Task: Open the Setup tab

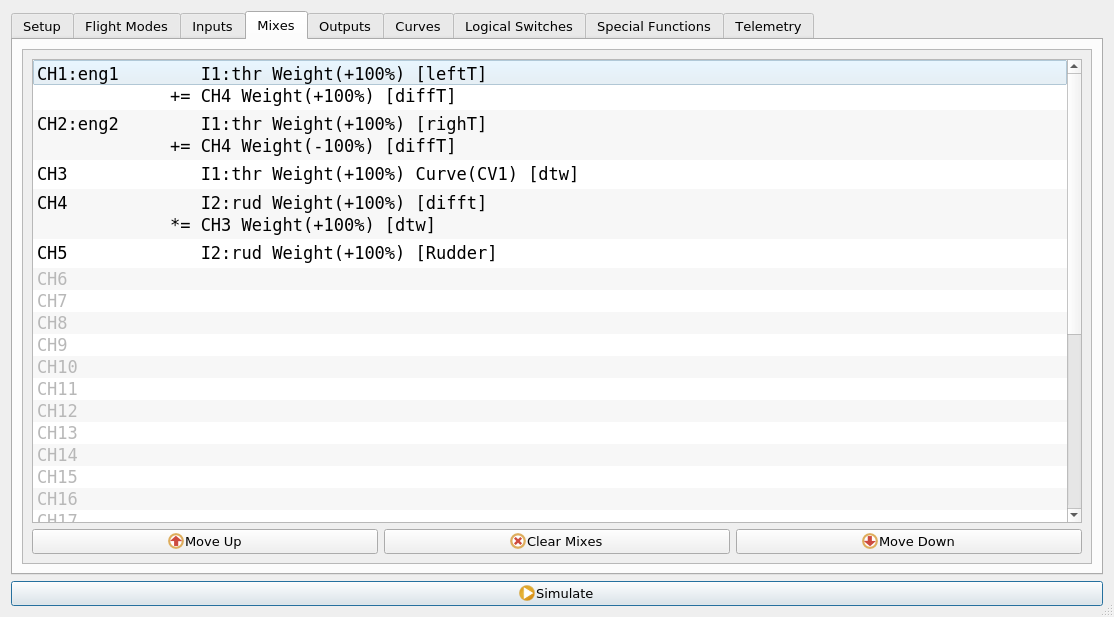Action: click(x=42, y=26)
